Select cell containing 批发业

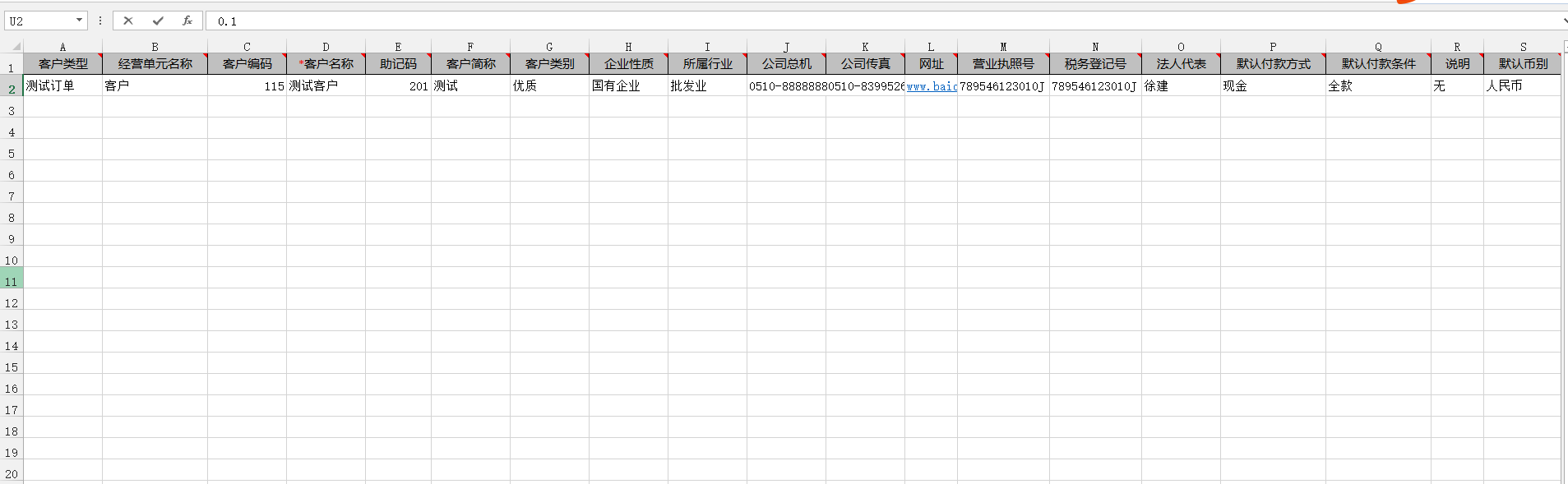707,85
